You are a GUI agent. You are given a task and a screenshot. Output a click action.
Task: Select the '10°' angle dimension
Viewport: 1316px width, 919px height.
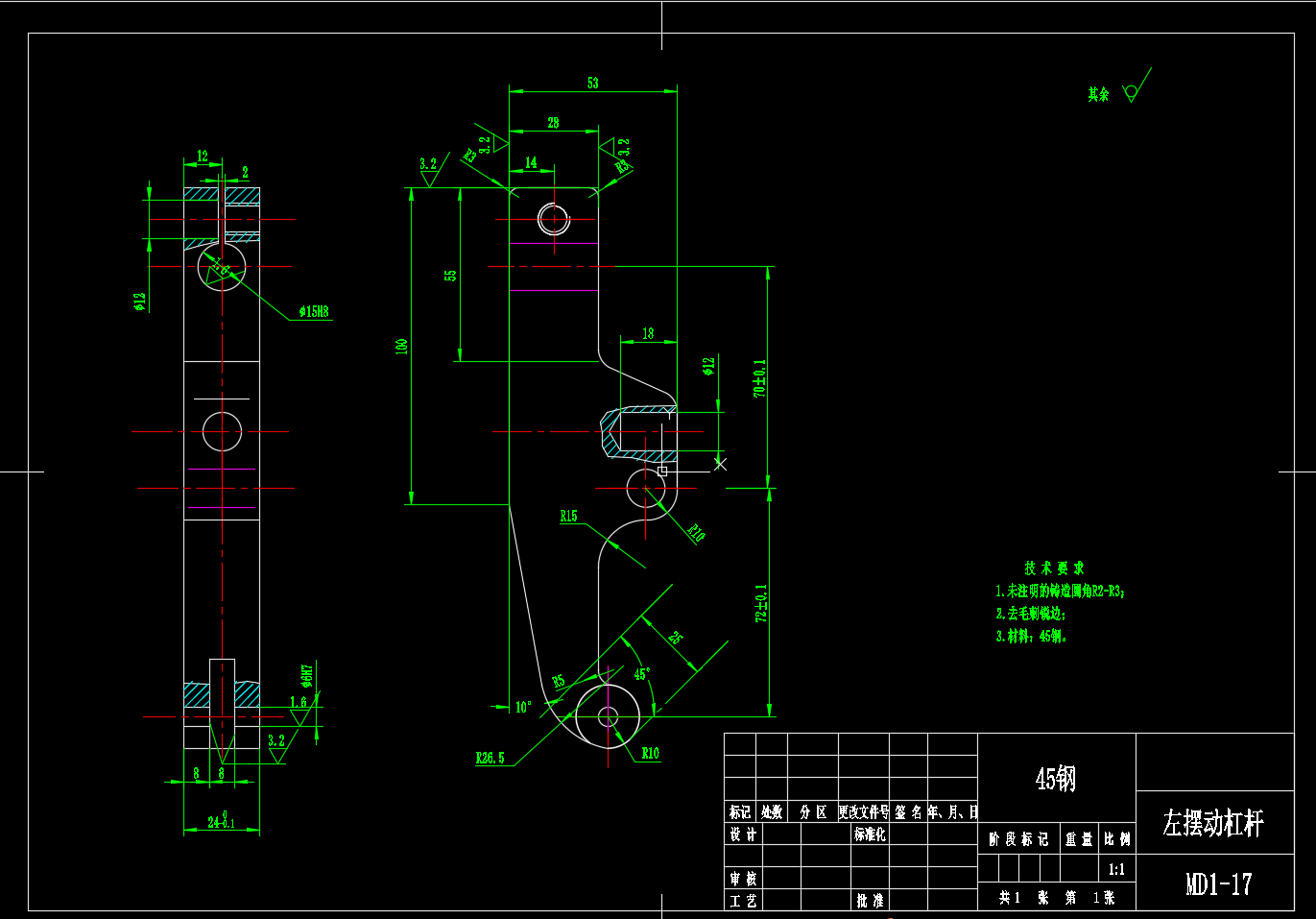(x=523, y=708)
